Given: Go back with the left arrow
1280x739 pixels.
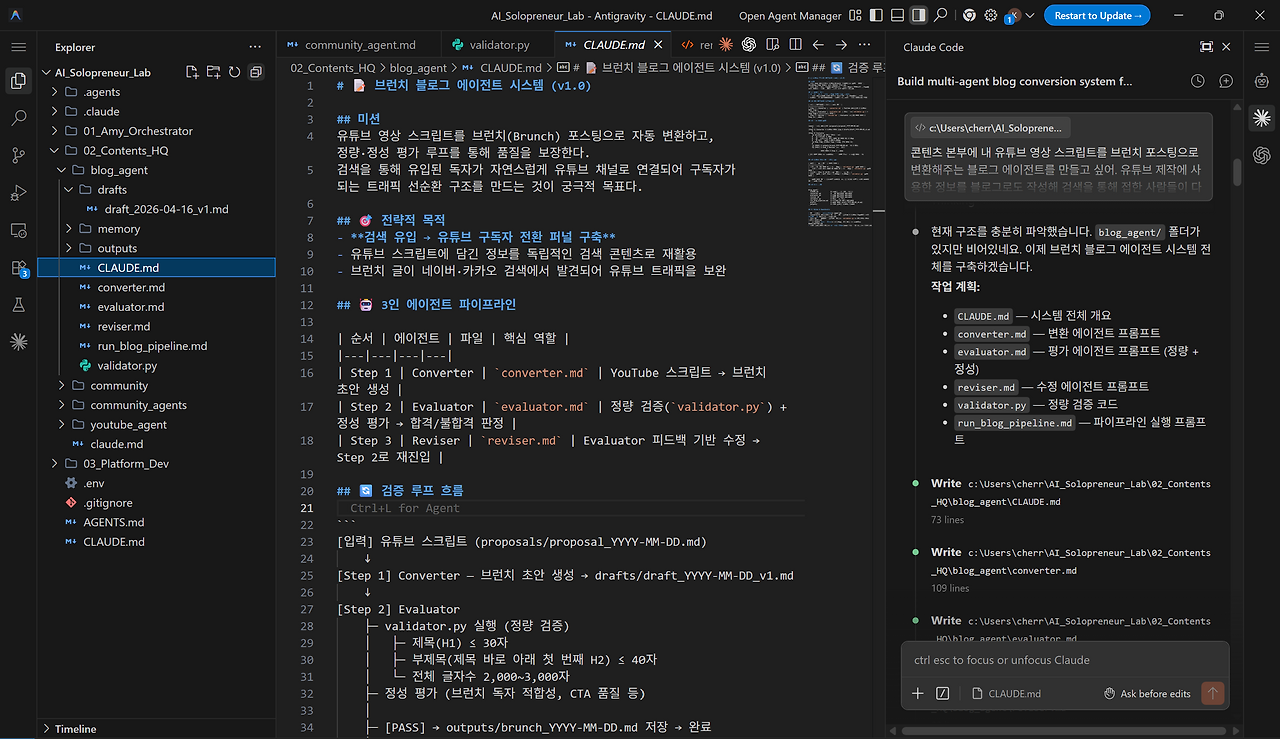Looking at the screenshot, I should tap(818, 45).
